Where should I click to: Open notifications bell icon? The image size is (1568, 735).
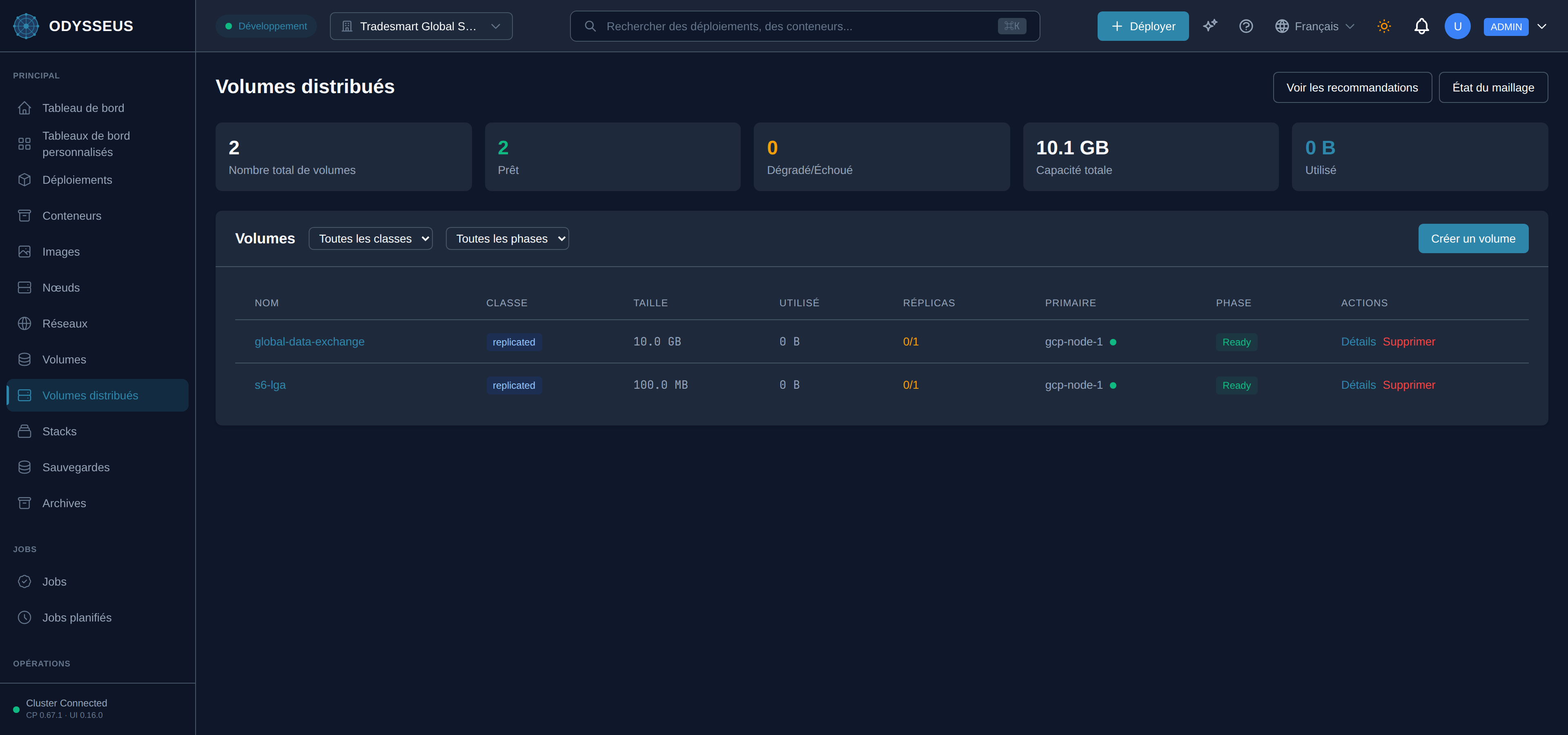tap(1421, 26)
